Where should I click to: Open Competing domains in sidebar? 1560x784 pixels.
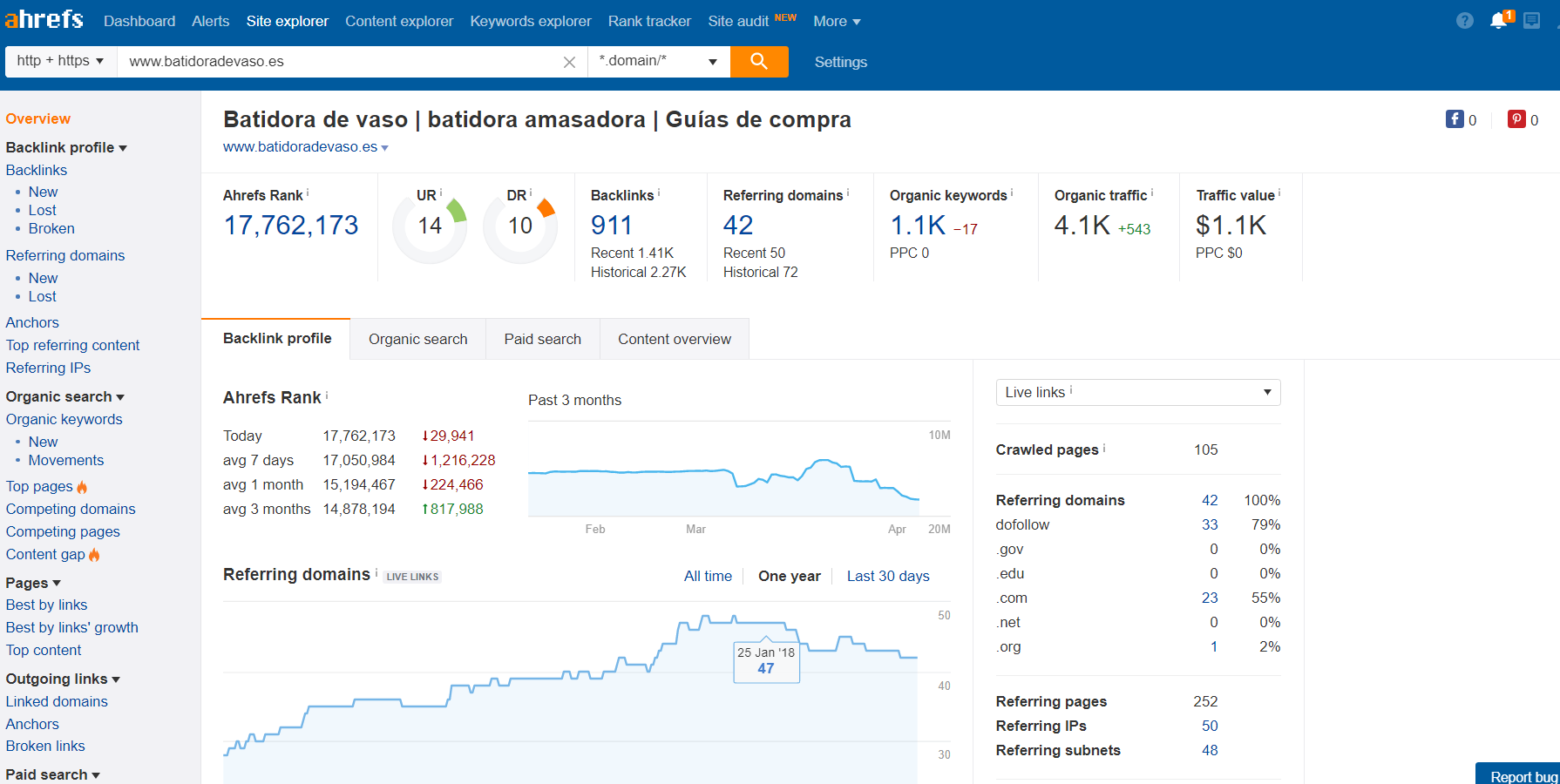tap(71, 509)
